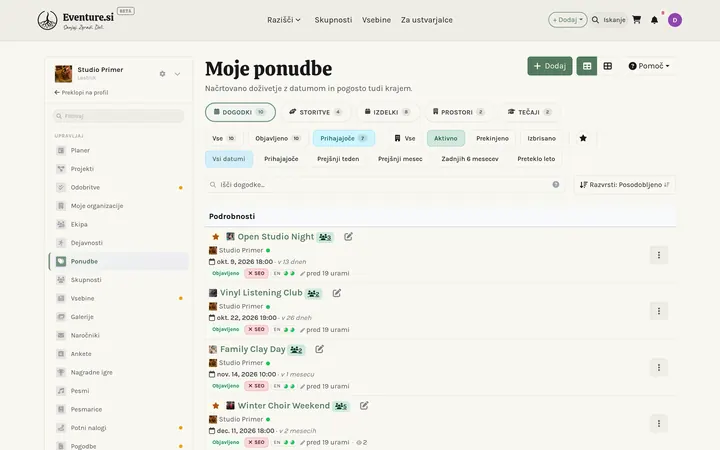Toggle the Aktivno status filter
This screenshot has height=450, width=720.
coord(445,138)
